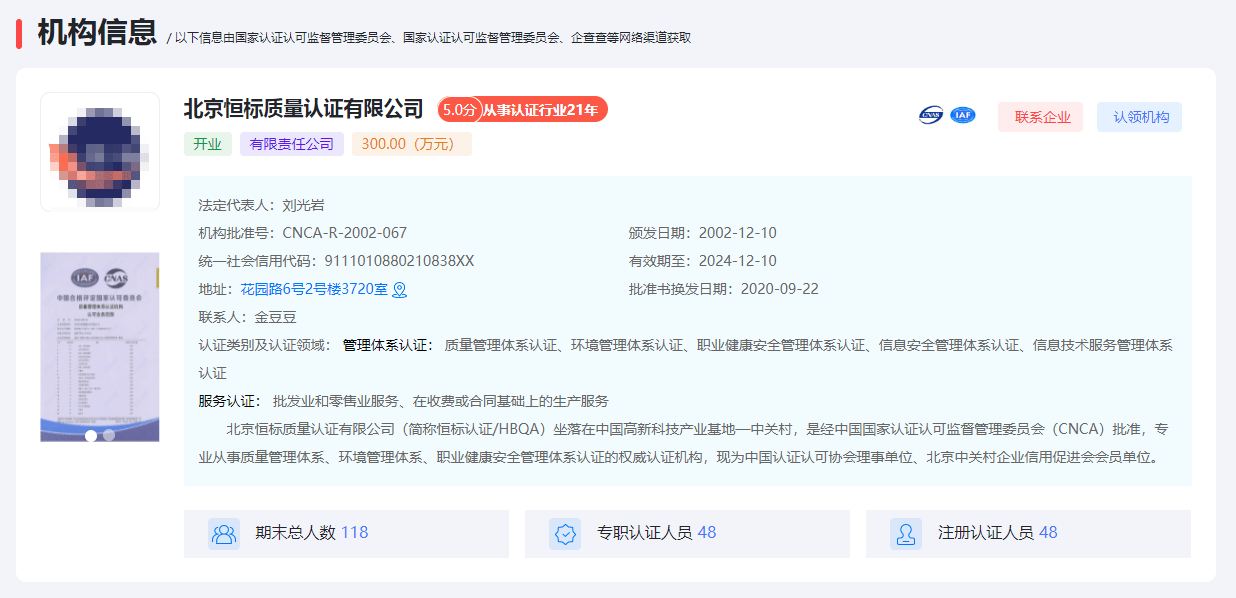Select the first carousel dot under certificate
The height and width of the screenshot is (598, 1236).
[x=91, y=435]
